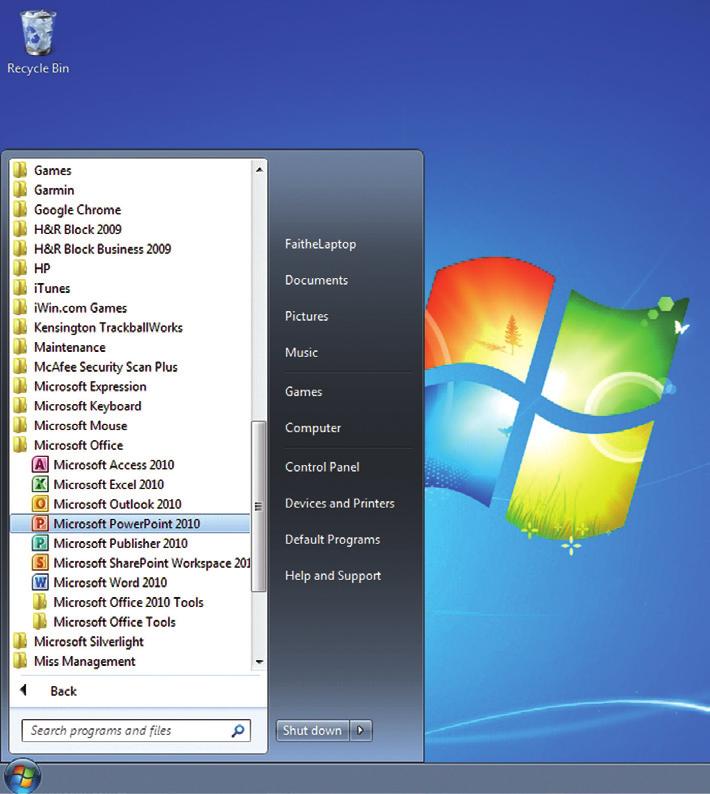Click the Microsoft Word 2010 icon
Viewport: 710px width, 794px height.
(40, 582)
